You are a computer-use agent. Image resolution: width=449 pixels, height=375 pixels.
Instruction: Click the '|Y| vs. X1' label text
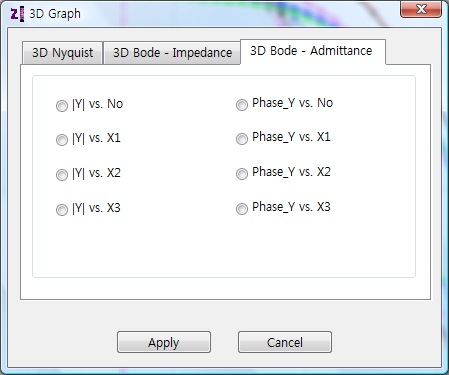tap(96, 138)
